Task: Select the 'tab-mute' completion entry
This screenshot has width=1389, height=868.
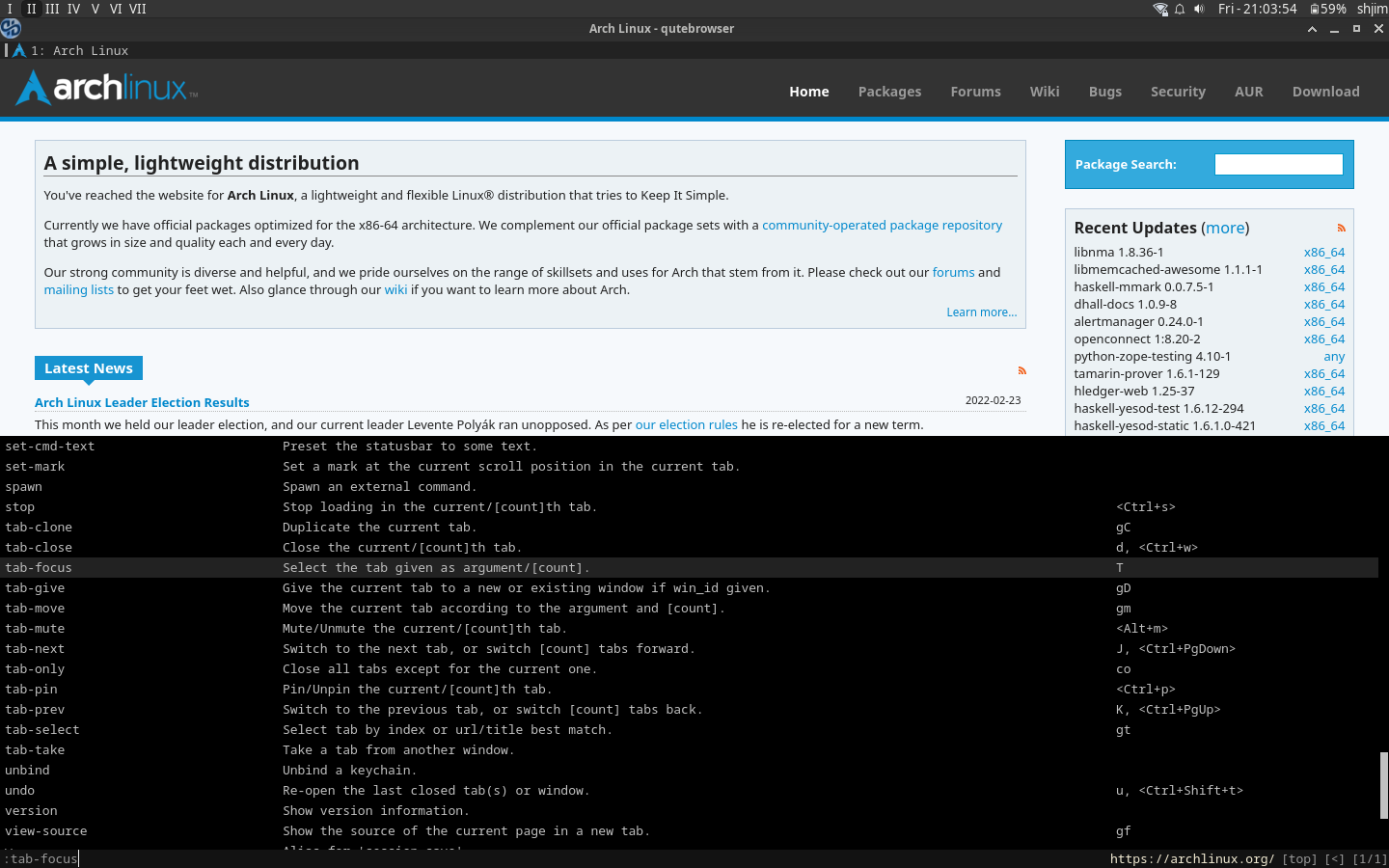Action: tap(689, 628)
